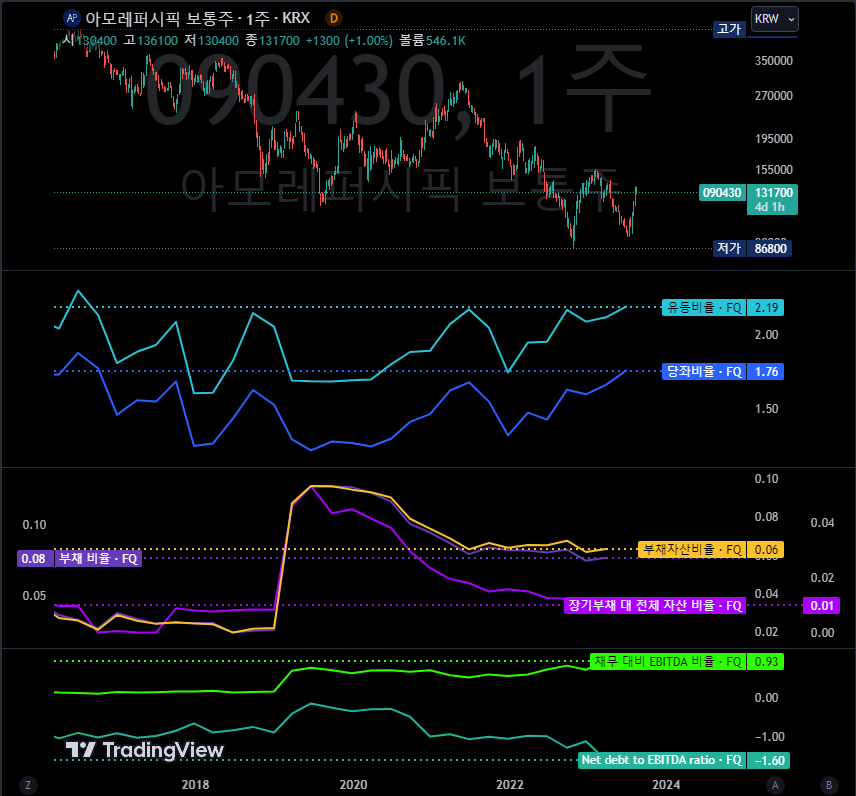Click the orange D delayed-data indicator
Image resolution: width=856 pixels, height=796 pixels.
click(334, 18)
